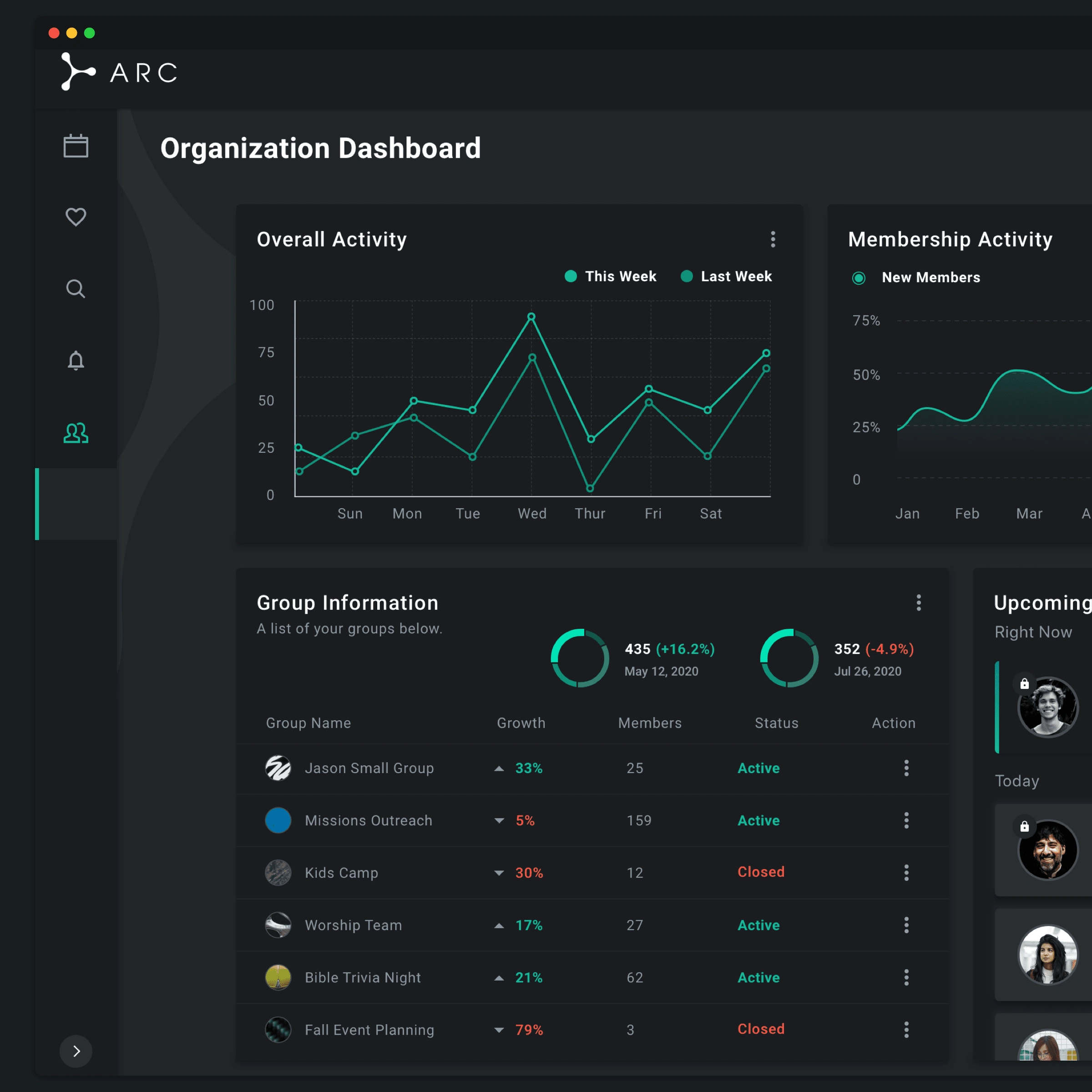The width and height of the screenshot is (1092, 1092).
Task: Expand sidebar with bottom chevron button
Action: [x=76, y=1051]
